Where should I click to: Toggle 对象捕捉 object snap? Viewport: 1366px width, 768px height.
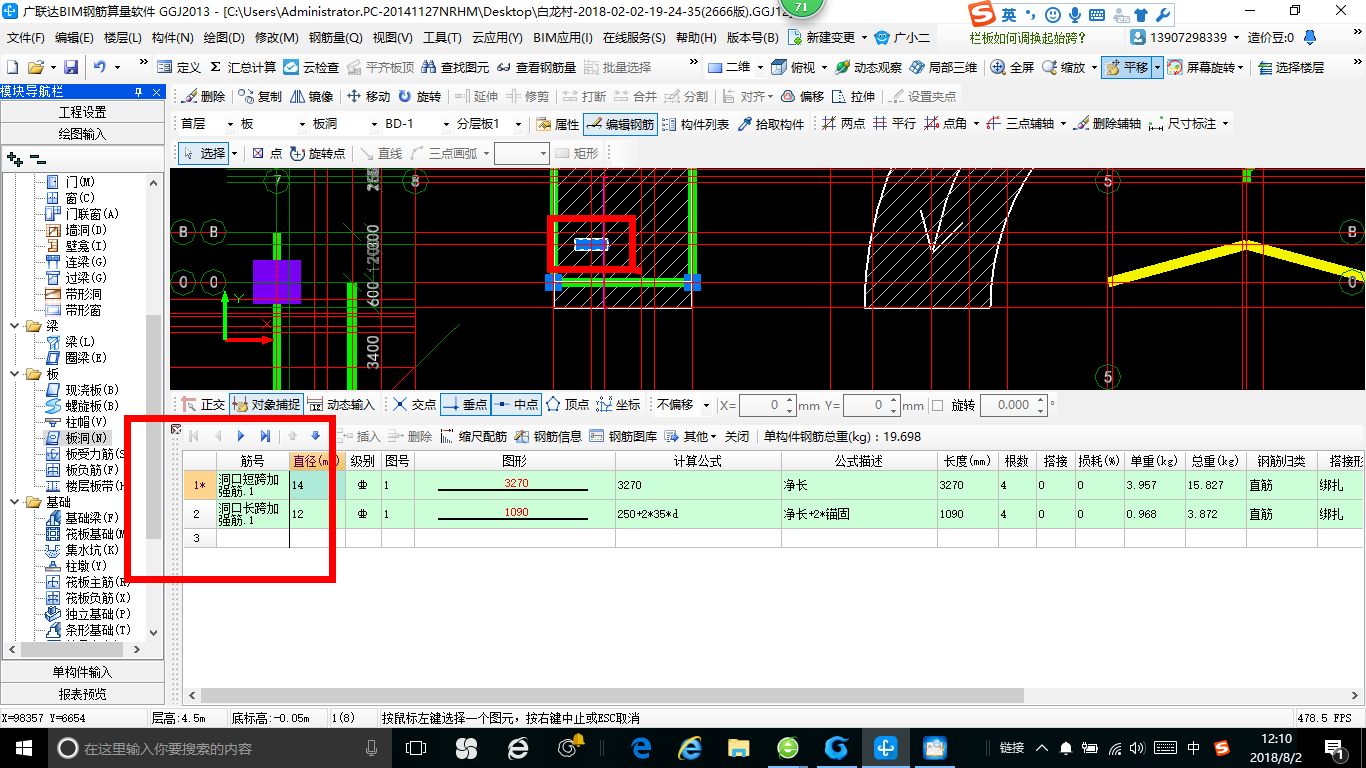coord(266,405)
